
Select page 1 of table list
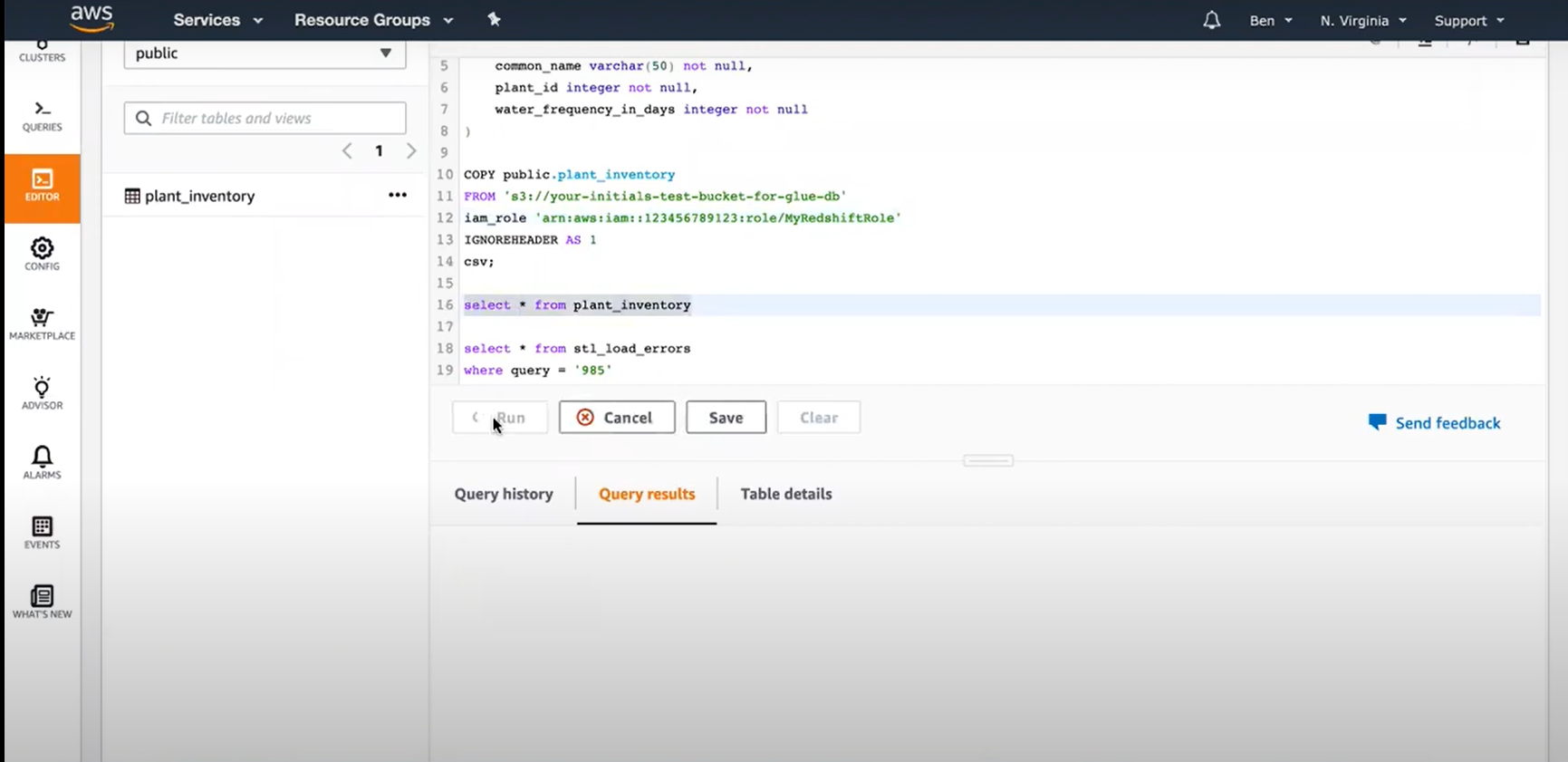tap(379, 151)
